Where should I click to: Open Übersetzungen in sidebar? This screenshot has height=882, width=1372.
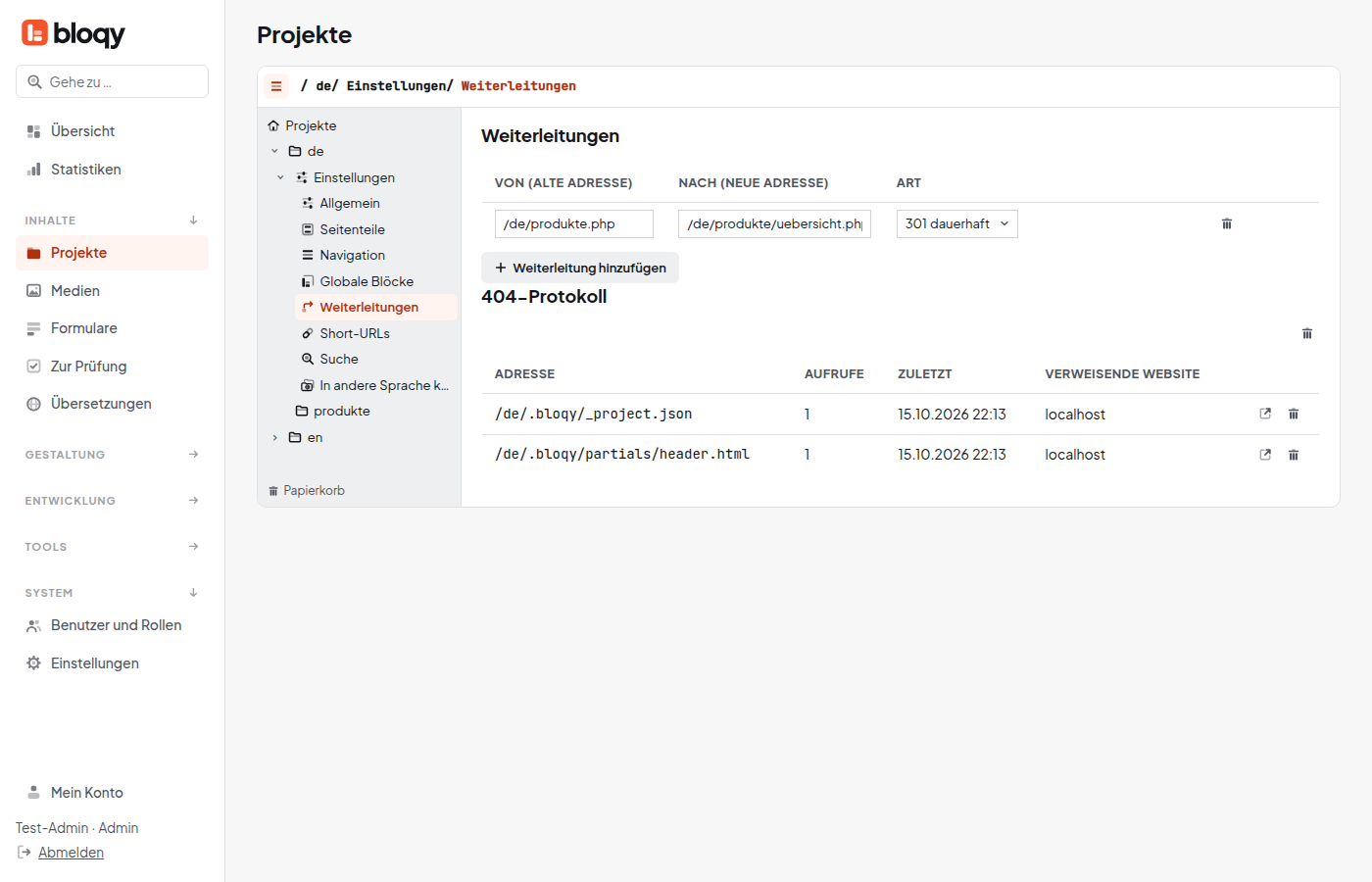(112, 404)
